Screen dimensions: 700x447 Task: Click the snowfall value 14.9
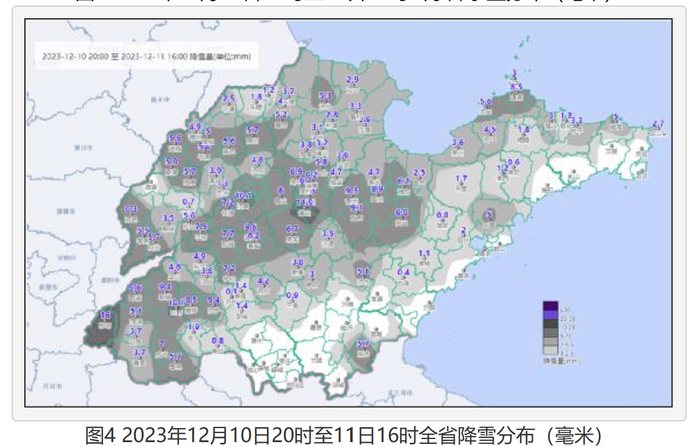(305, 202)
